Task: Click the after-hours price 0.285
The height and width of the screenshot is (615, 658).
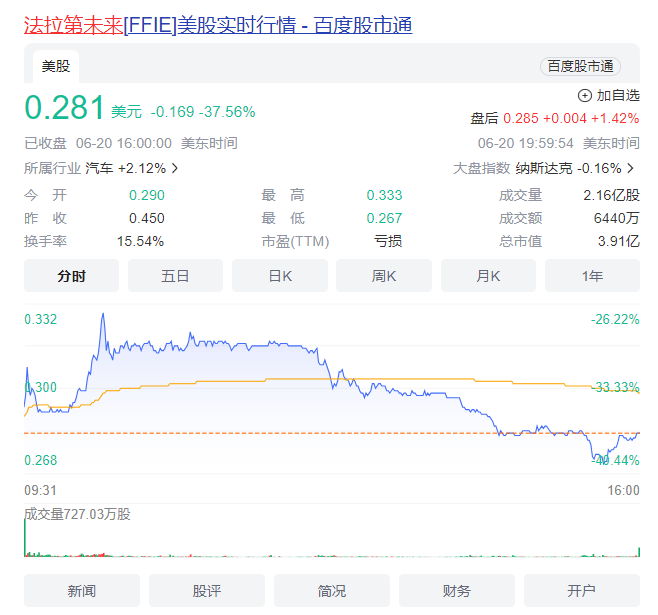Action: 520,118
